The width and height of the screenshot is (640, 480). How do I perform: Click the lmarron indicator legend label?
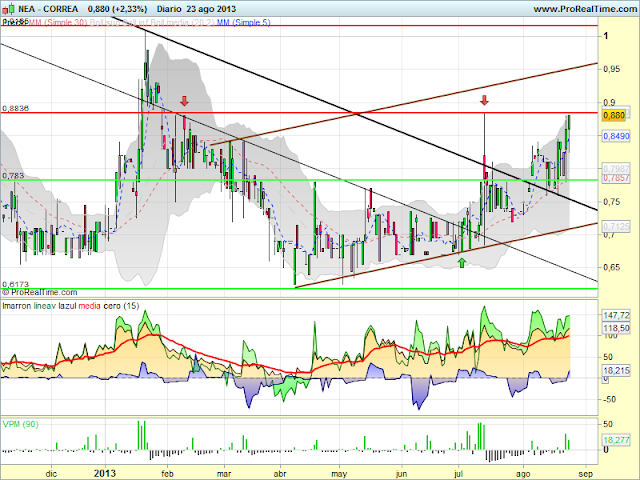[16, 306]
